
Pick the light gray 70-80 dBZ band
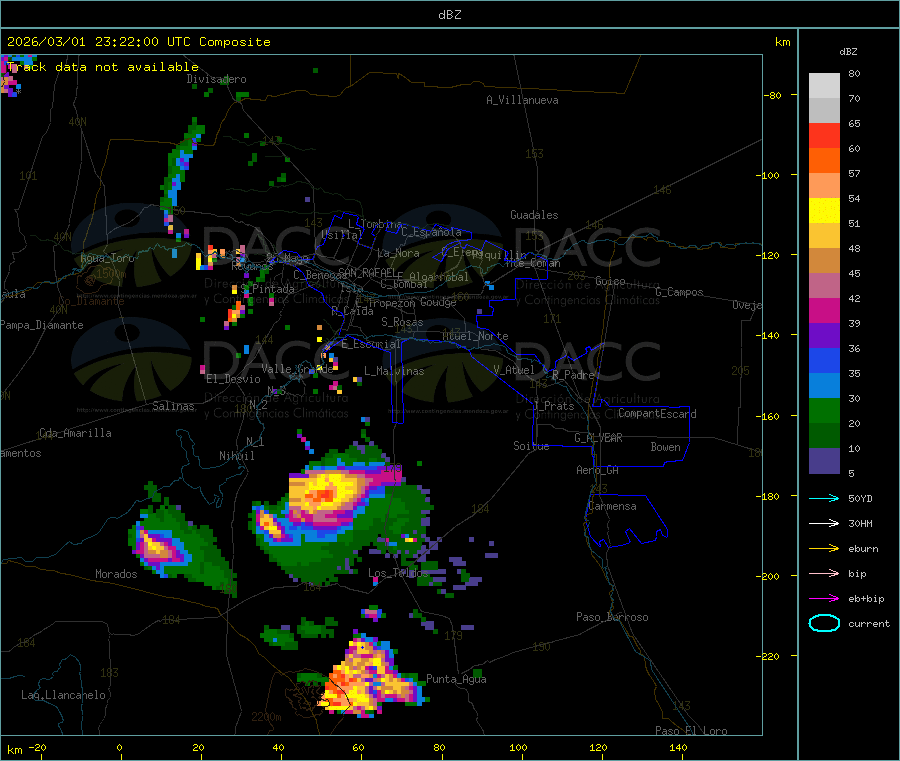point(824,86)
